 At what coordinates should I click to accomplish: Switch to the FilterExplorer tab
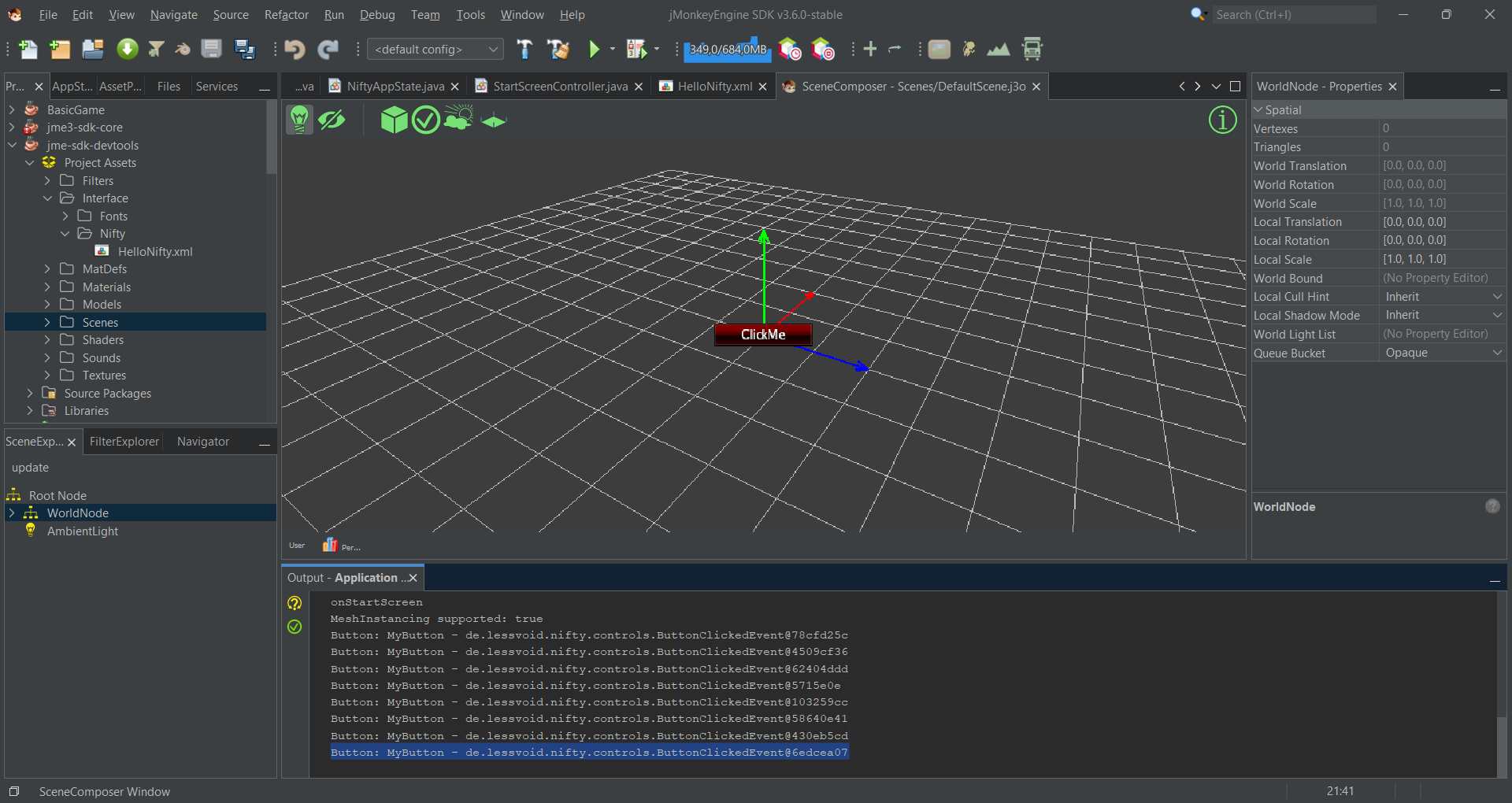click(124, 442)
